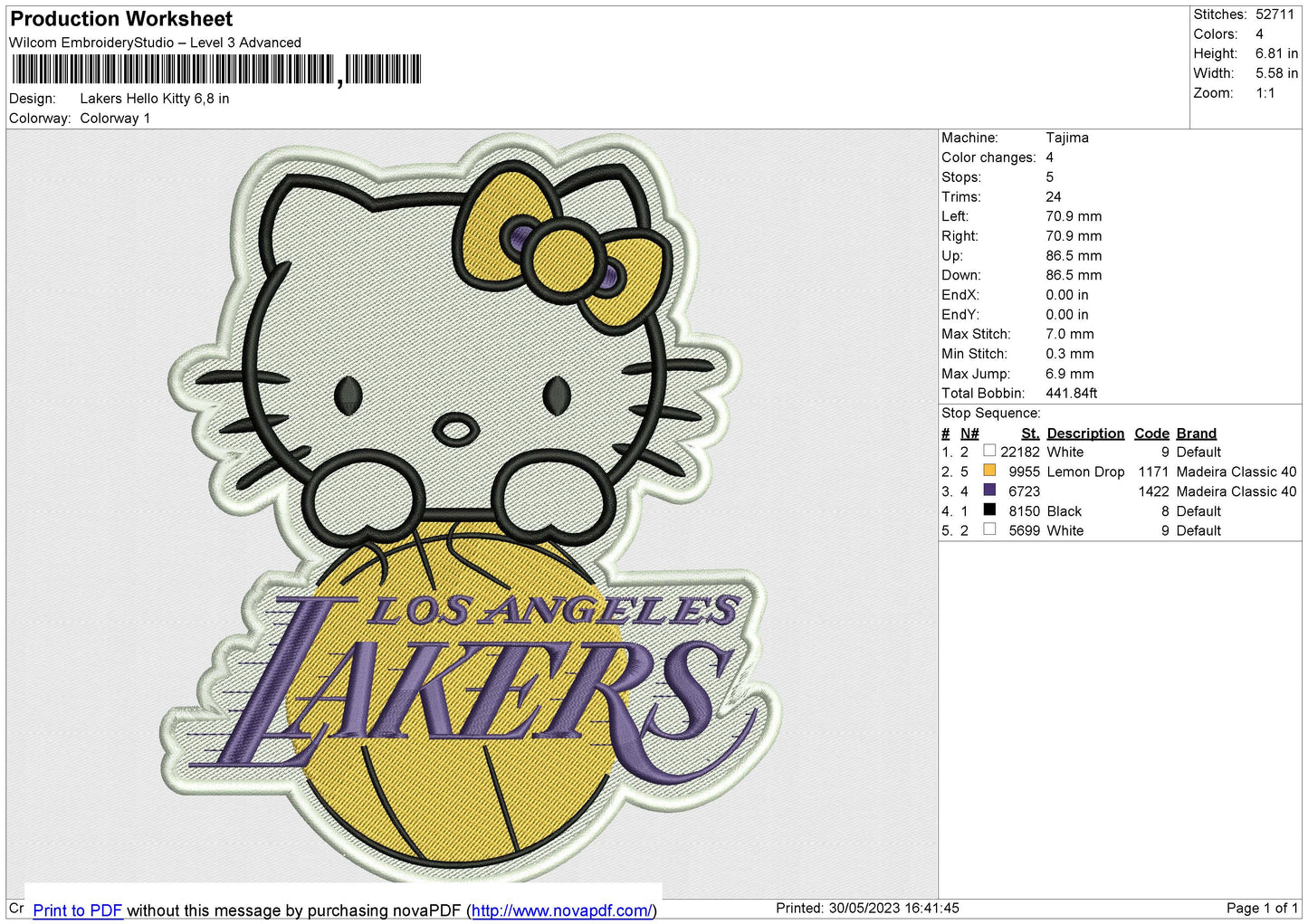Select thread code 1171
The height and width of the screenshot is (924, 1308).
pyautogui.click(x=1153, y=472)
